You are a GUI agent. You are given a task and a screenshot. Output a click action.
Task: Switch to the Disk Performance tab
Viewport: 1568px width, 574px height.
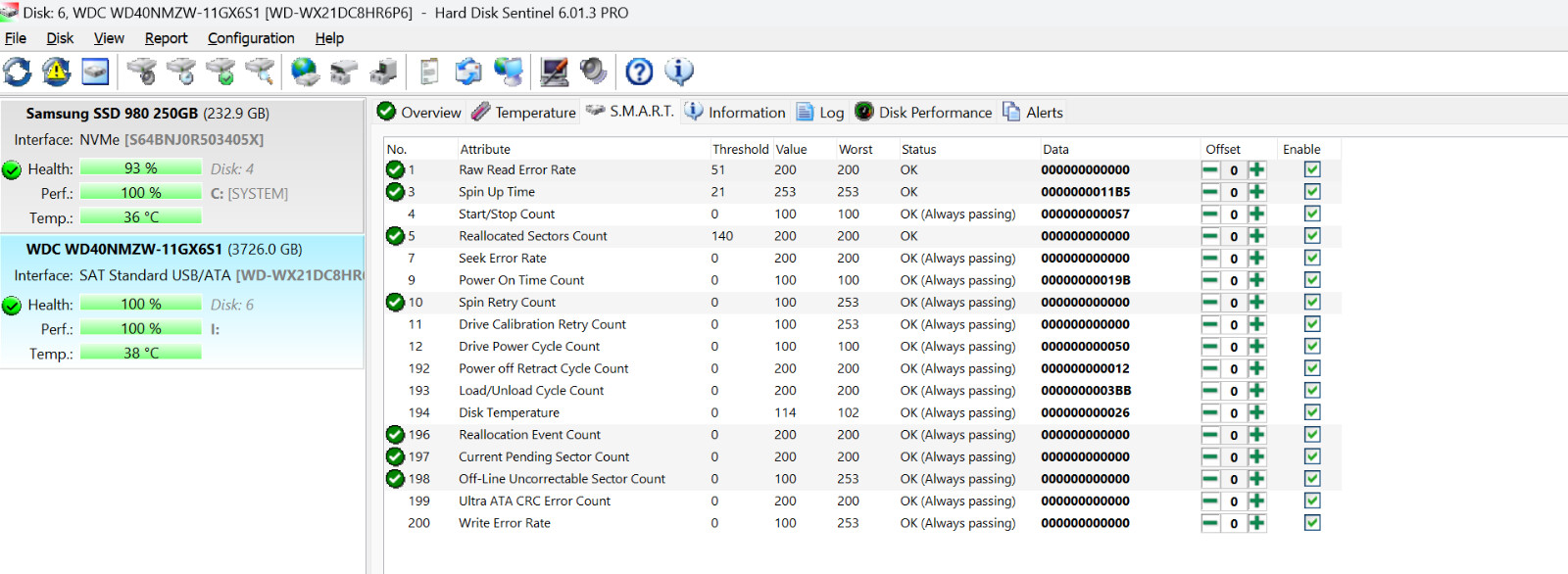pyautogui.click(x=923, y=113)
